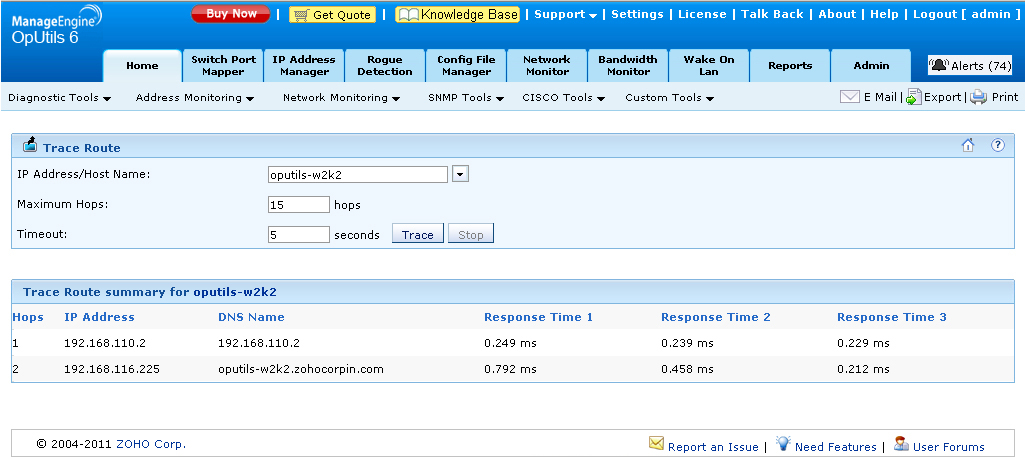Open the Wake On Lan tab
The image size is (1027, 459).
pyautogui.click(x=709, y=65)
